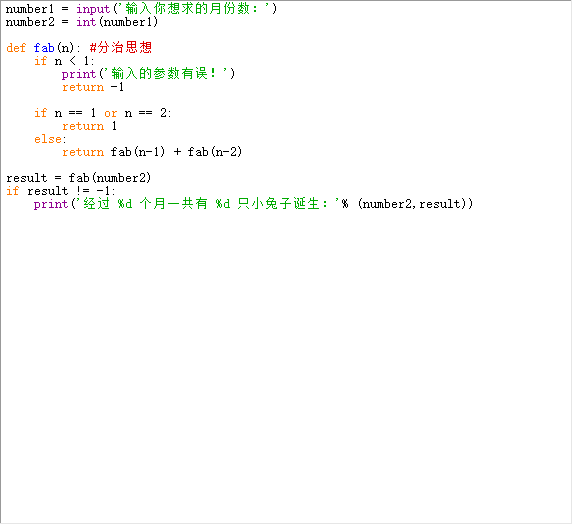Click the 'number2 = int(number1)' line
Image resolution: width=572 pixels, height=524 pixels.
click(82, 22)
